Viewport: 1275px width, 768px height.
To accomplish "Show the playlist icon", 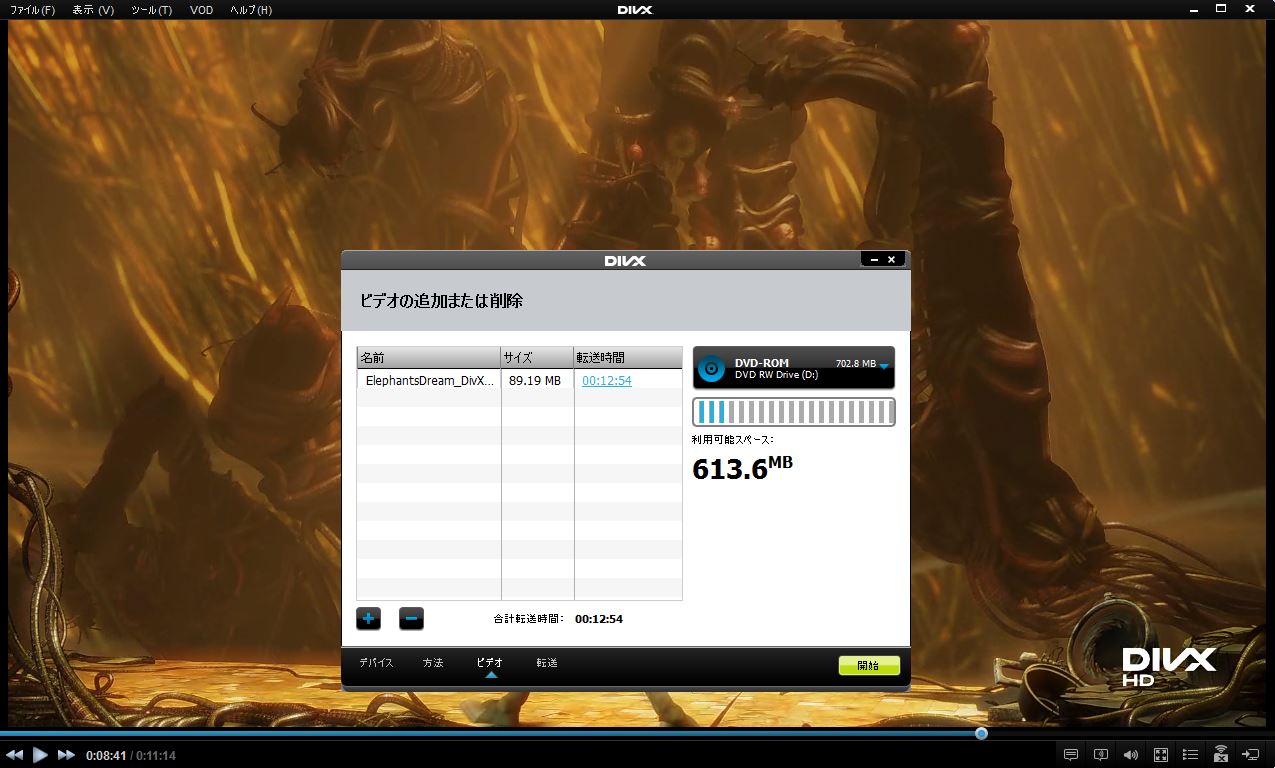I will point(1191,754).
